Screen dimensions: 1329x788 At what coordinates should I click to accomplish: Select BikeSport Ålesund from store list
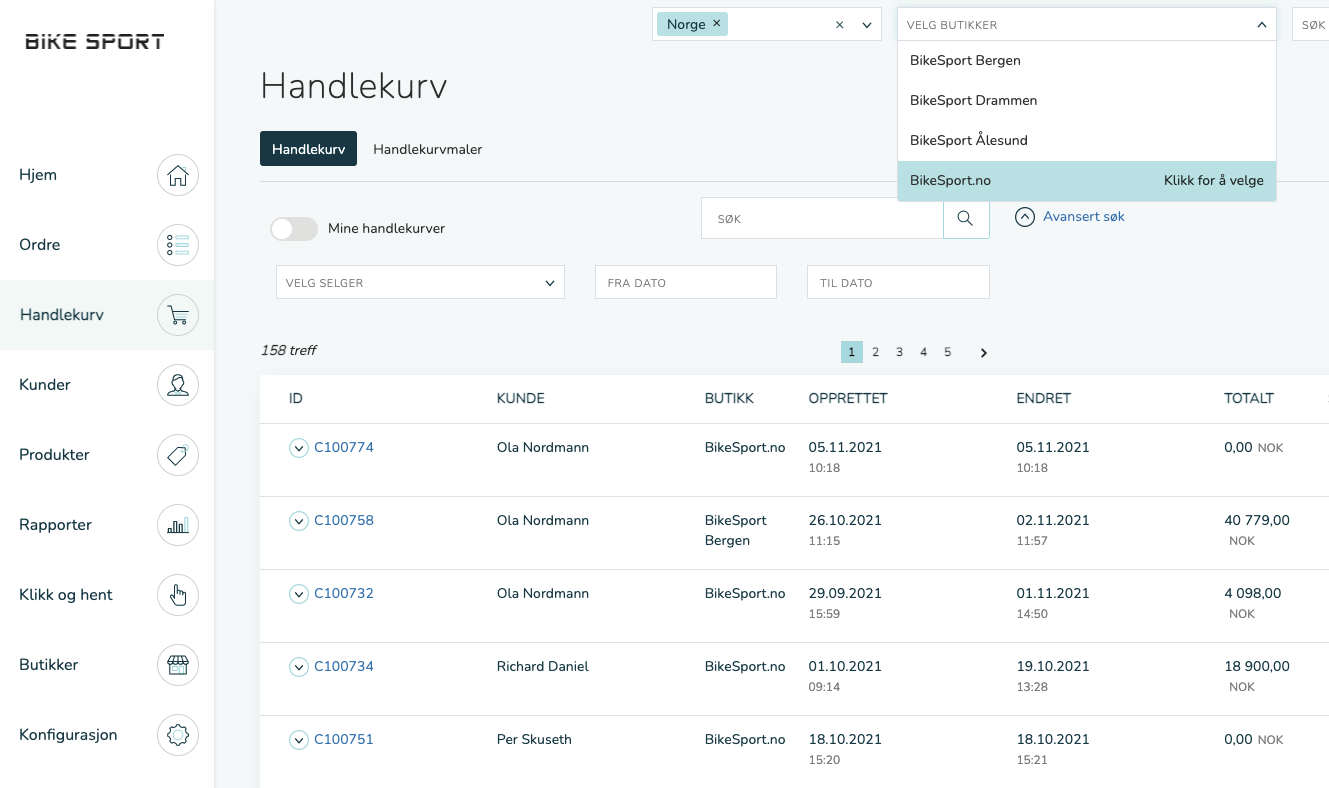pos(1087,141)
